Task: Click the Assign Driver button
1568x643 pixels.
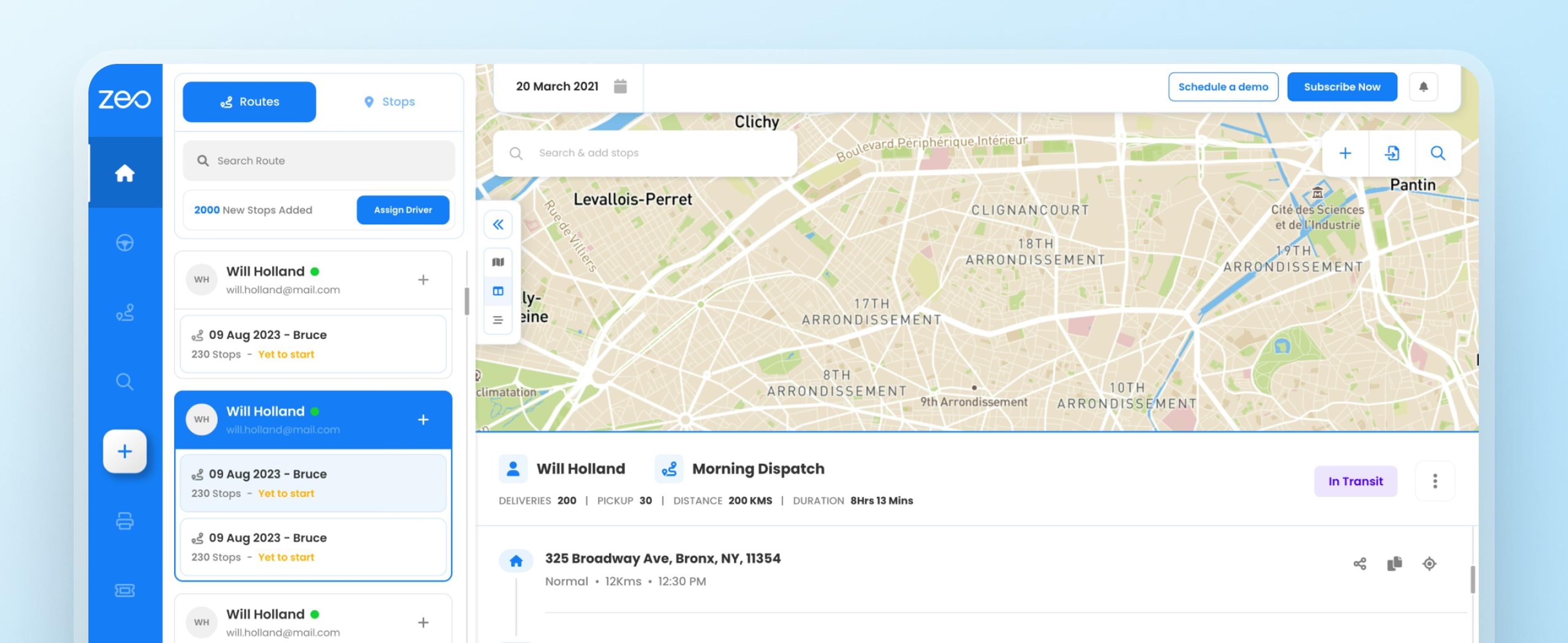Action: (x=402, y=210)
